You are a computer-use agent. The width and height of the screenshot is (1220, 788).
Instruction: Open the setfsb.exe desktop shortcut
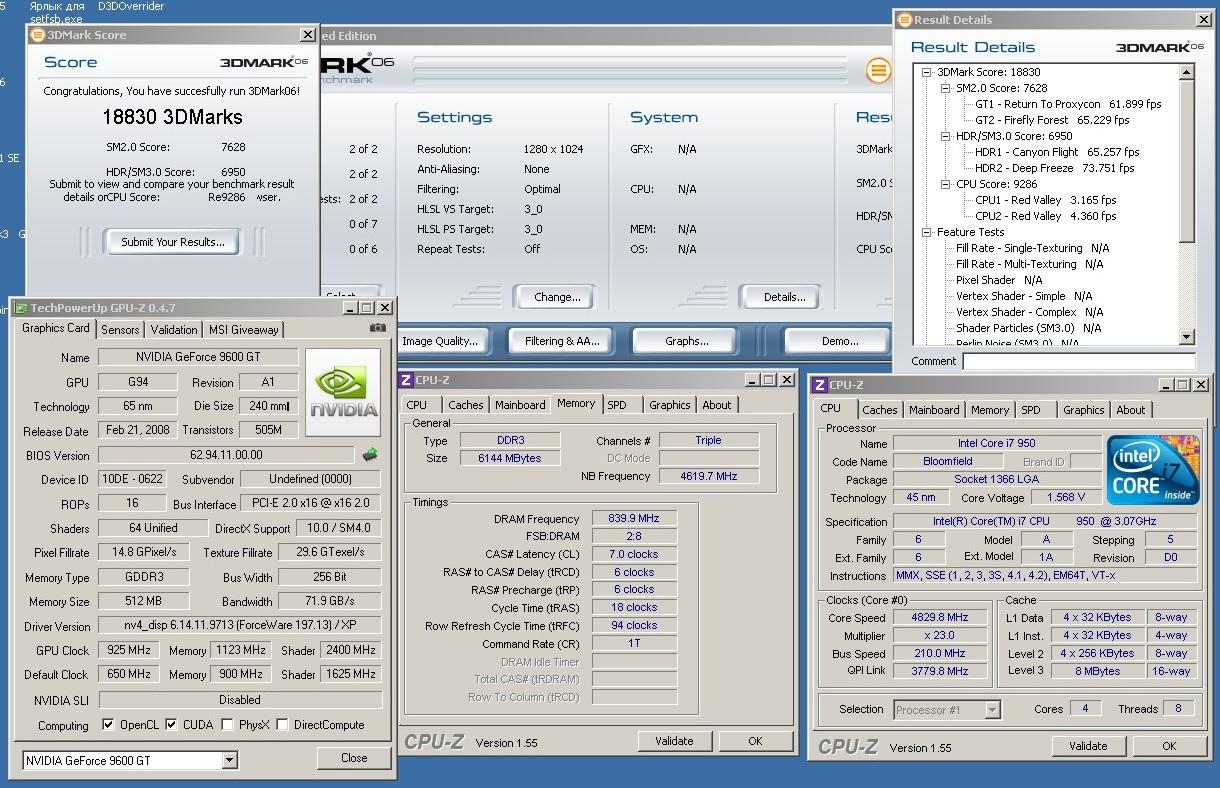[x=56, y=12]
